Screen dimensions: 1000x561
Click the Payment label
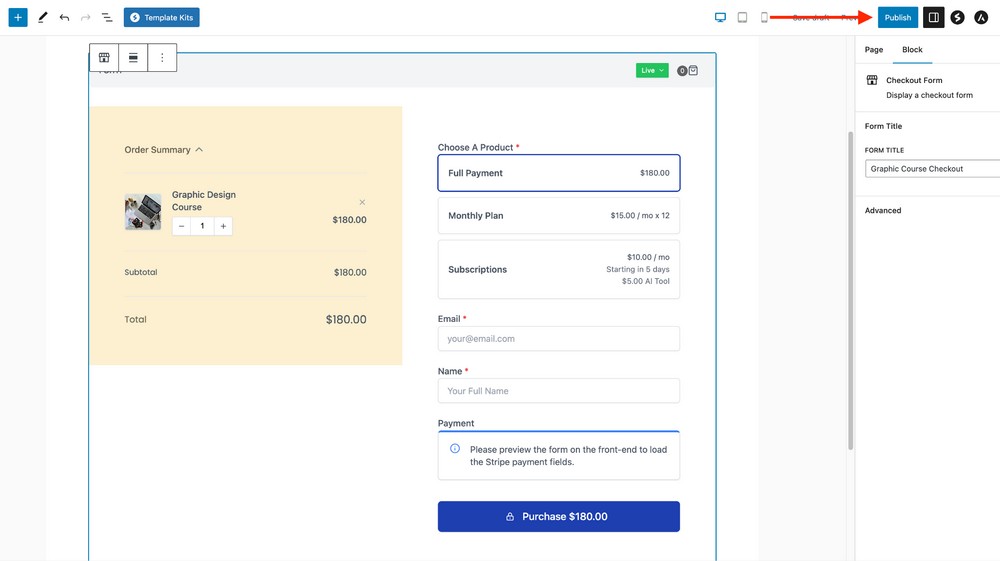point(455,423)
